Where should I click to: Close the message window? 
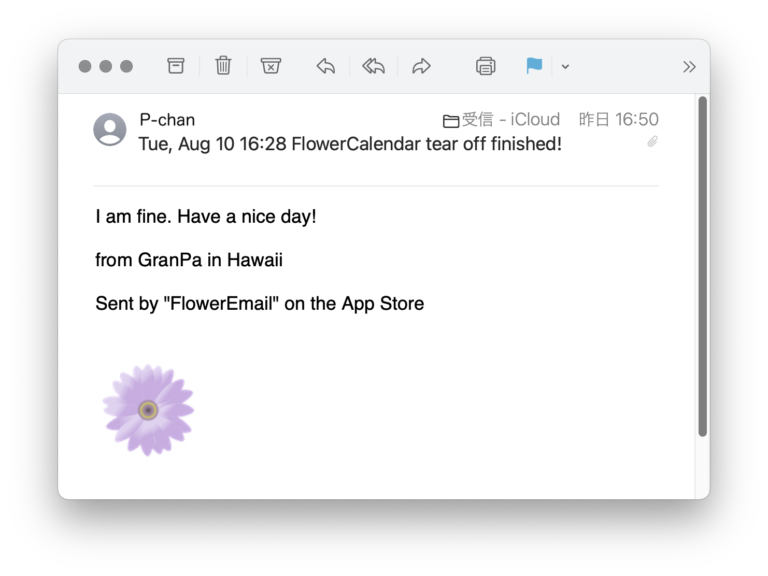[x=85, y=66]
